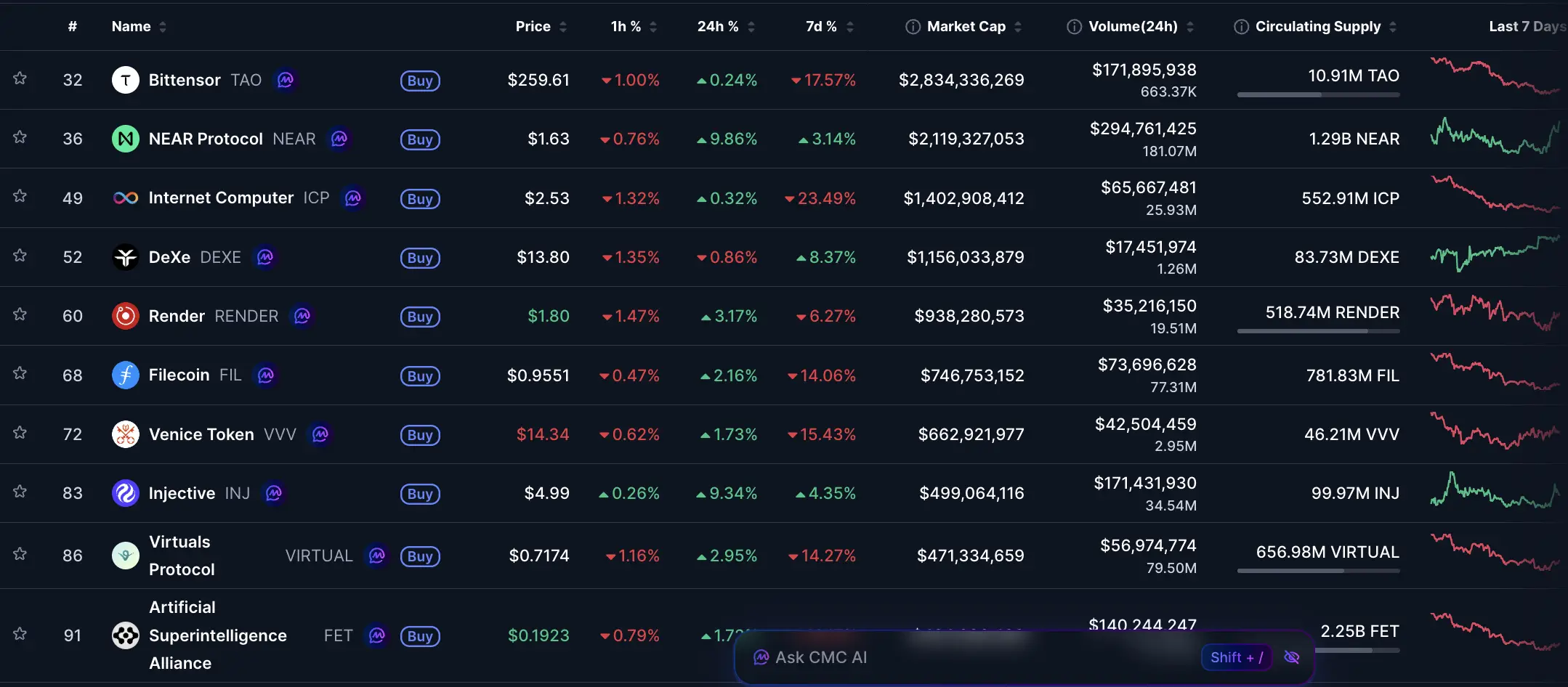
Task: Click the Circulating Supply info icon
Action: 1241,27
